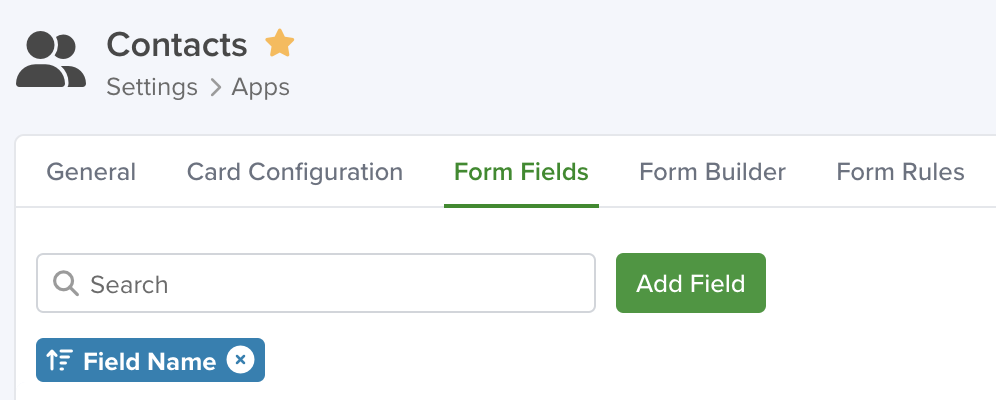Switch to the Form Builder tab
The height and width of the screenshot is (400, 996).
pyautogui.click(x=712, y=172)
